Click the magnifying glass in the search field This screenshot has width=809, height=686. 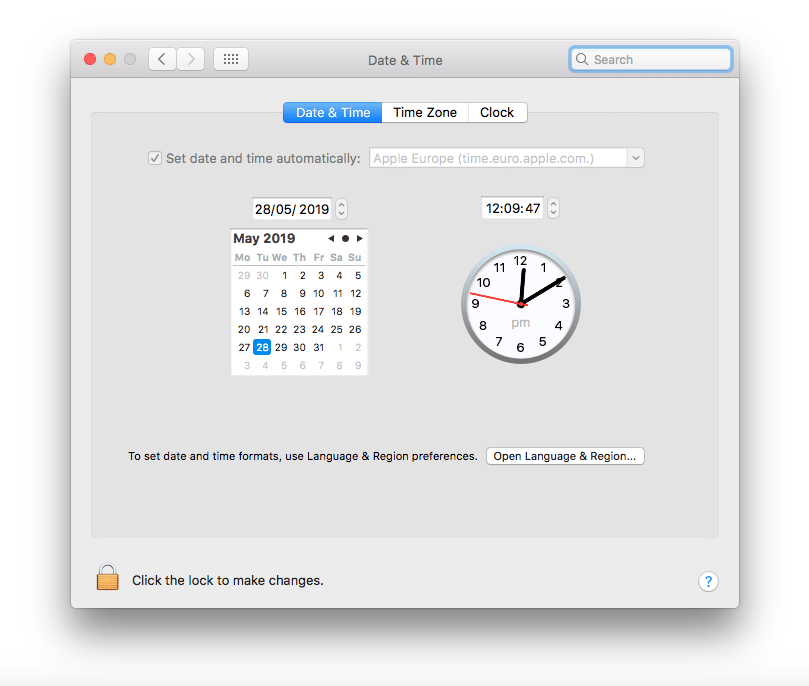click(x=582, y=59)
